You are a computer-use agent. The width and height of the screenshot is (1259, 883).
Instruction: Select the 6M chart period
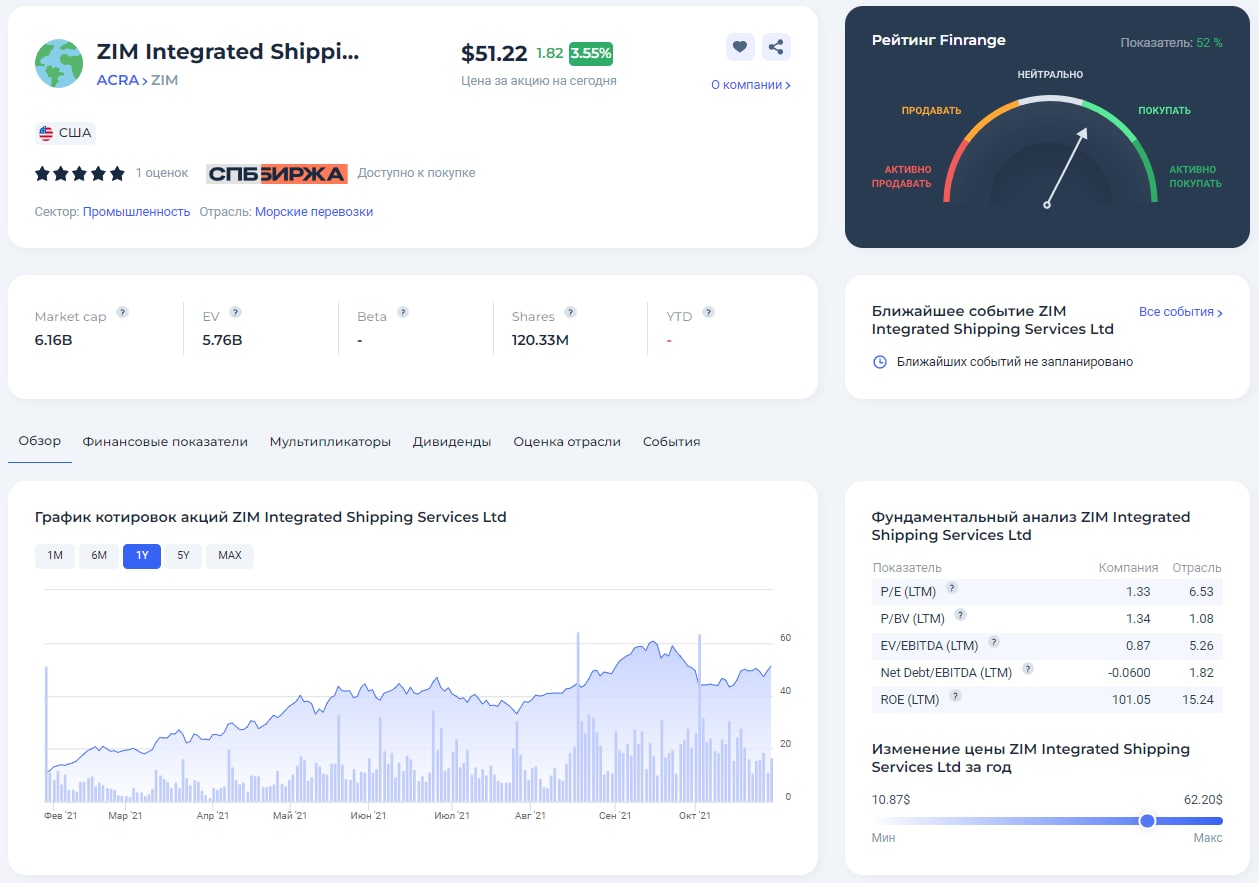coord(99,556)
